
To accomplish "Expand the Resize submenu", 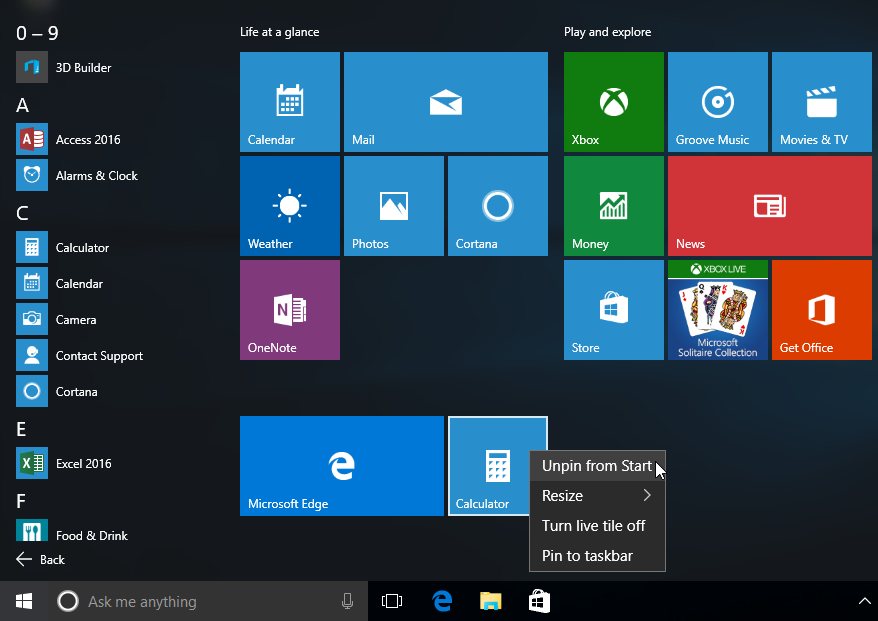I will [597, 496].
